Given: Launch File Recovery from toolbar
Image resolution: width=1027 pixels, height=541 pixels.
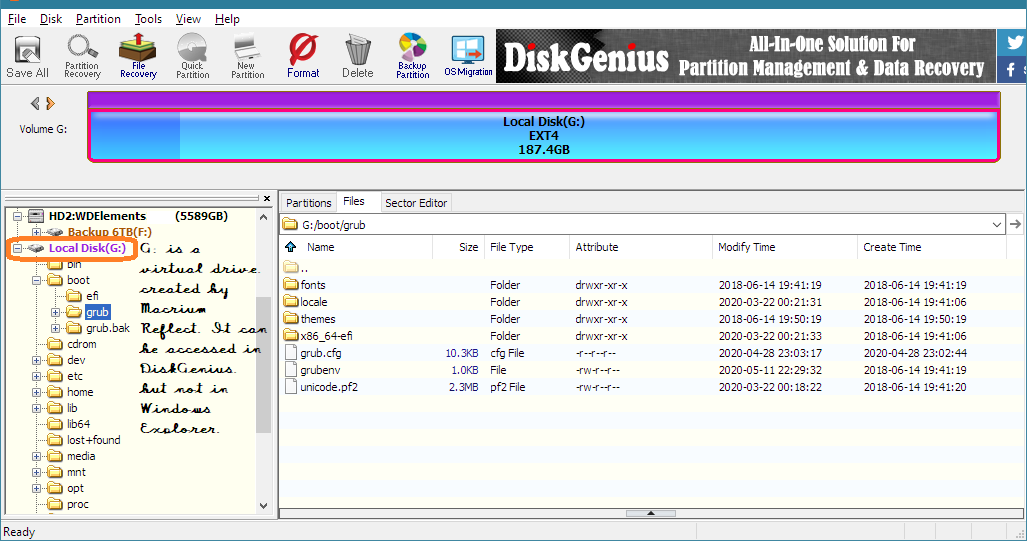Looking at the screenshot, I should pos(138,56).
